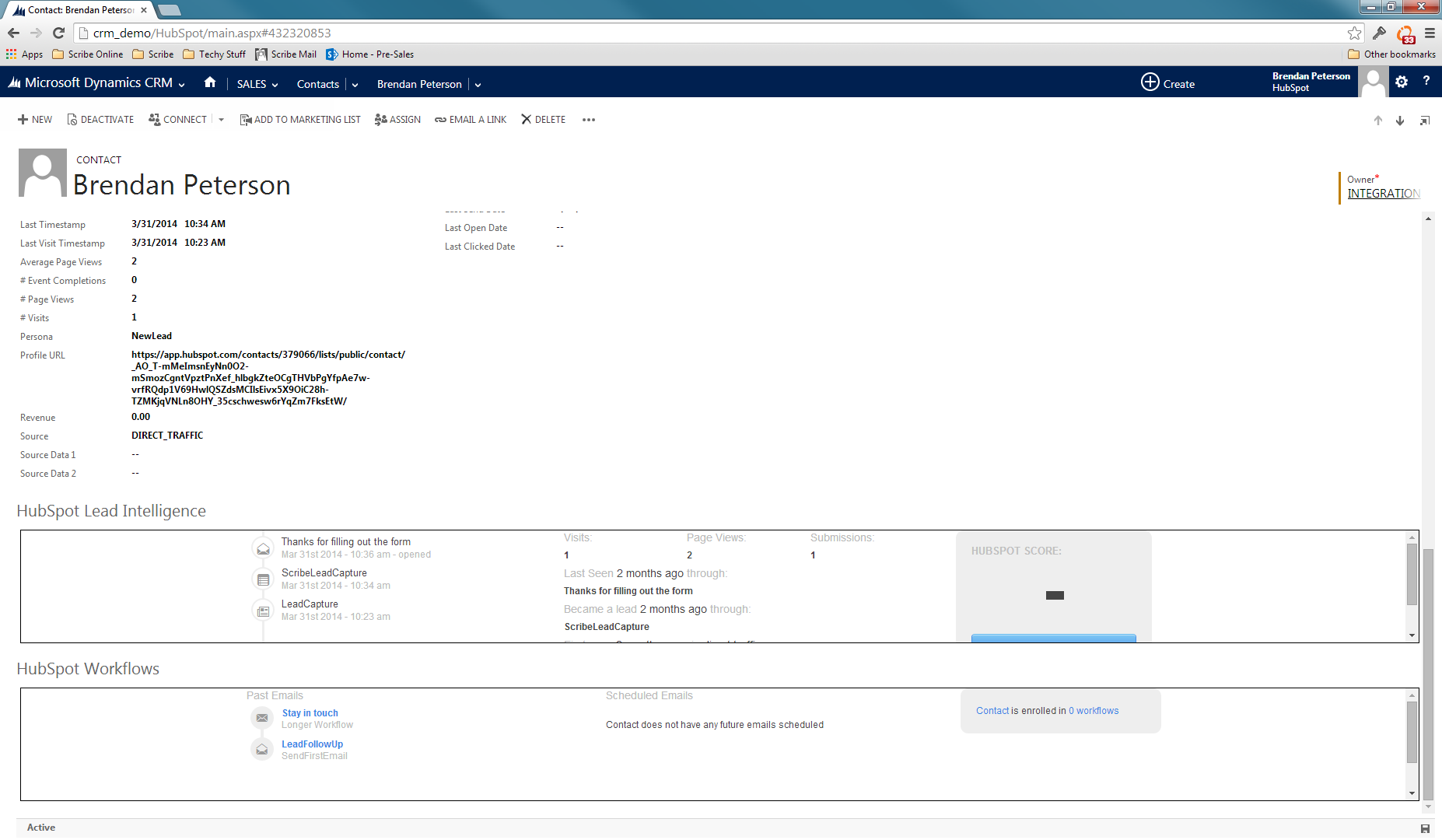Open more commands ellipsis
1442x840 pixels.
click(589, 120)
